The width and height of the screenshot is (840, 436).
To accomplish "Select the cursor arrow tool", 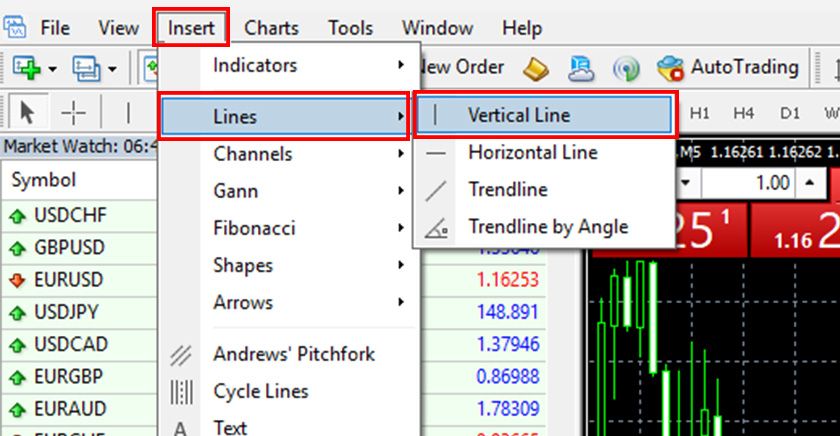I will pyautogui.click(x=28, y=112).
